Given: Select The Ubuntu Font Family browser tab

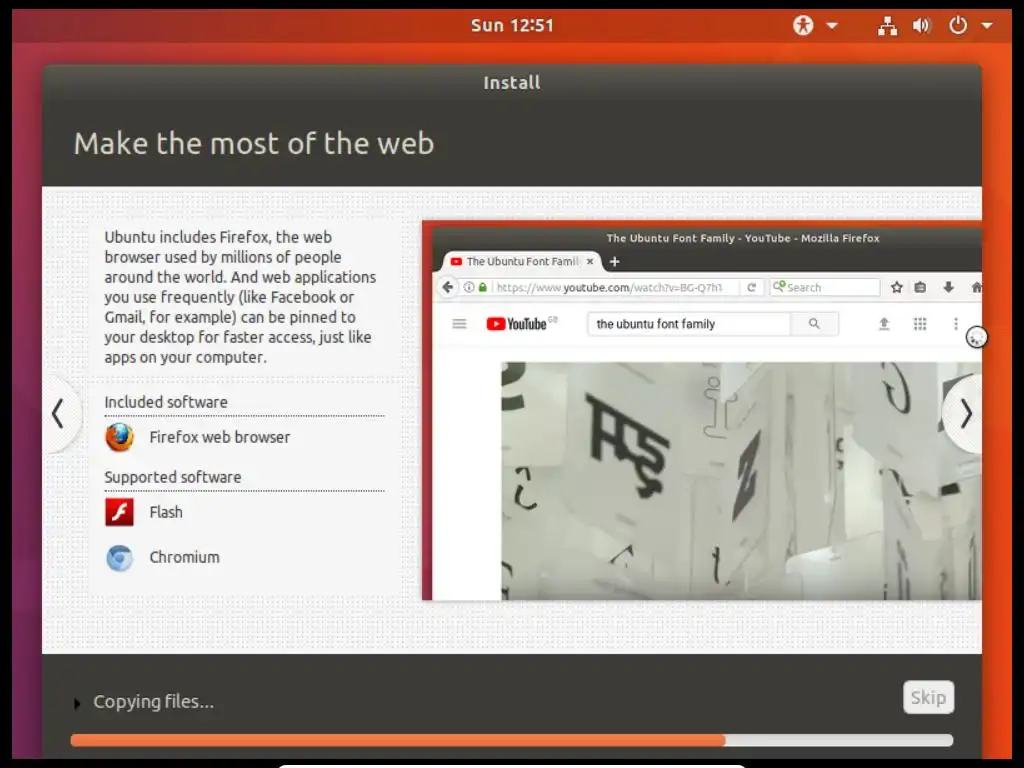Looking at the screenshot, I should tap(522, 262).
